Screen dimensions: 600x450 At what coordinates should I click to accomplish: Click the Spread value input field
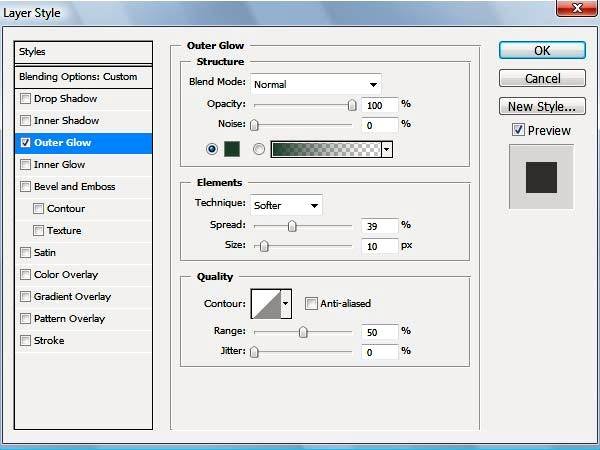pyautogui.click(x=379, y=226)
